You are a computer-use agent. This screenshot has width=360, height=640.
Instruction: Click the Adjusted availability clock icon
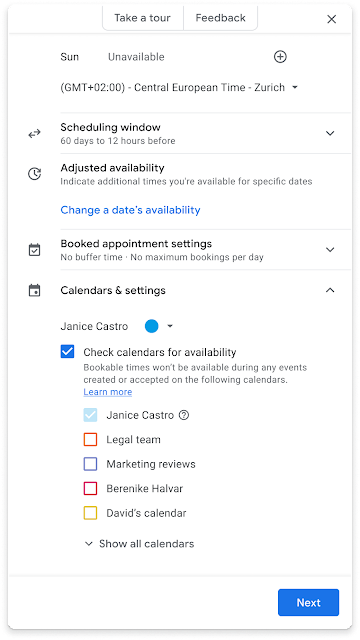[x=35, y=174]
